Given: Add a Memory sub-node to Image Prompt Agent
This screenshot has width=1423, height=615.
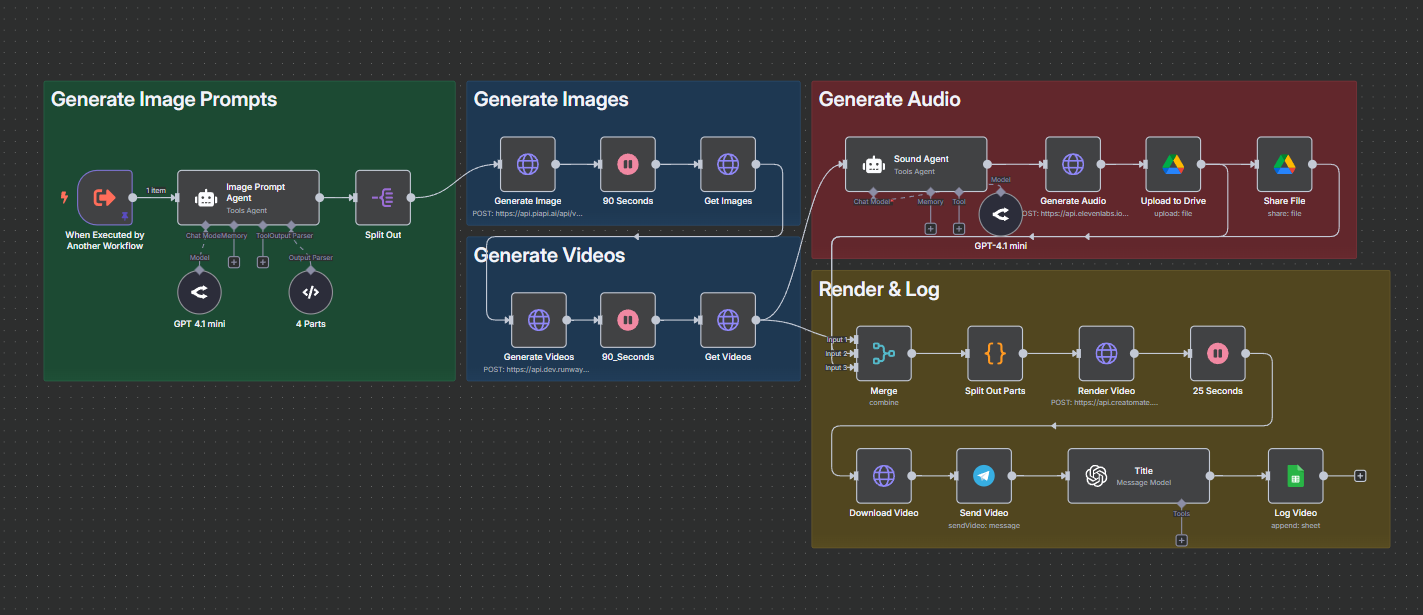Looking at the screenshot, I should pos(234,262).
